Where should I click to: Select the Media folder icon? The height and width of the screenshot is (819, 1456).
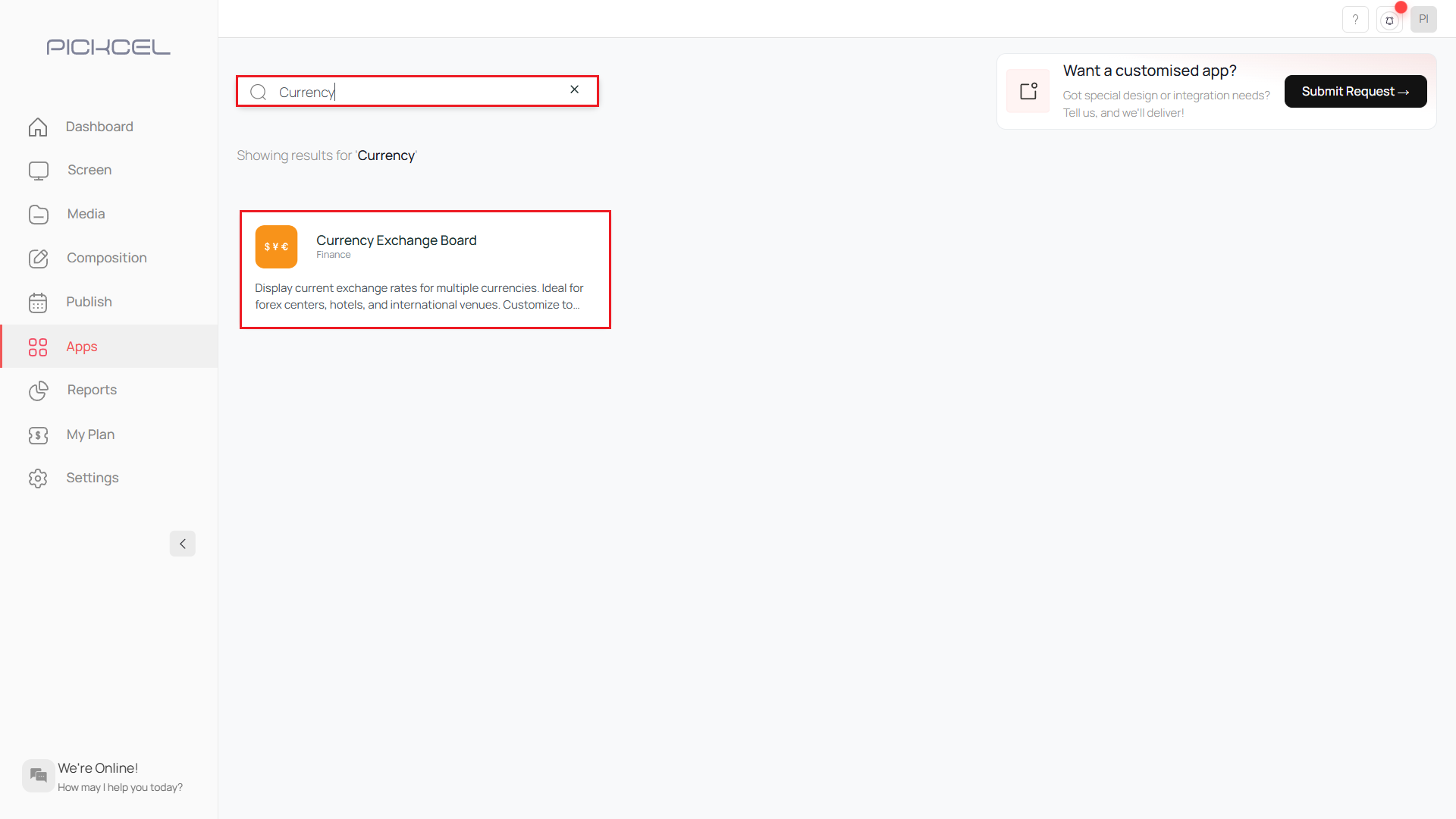tap(38, 214)
